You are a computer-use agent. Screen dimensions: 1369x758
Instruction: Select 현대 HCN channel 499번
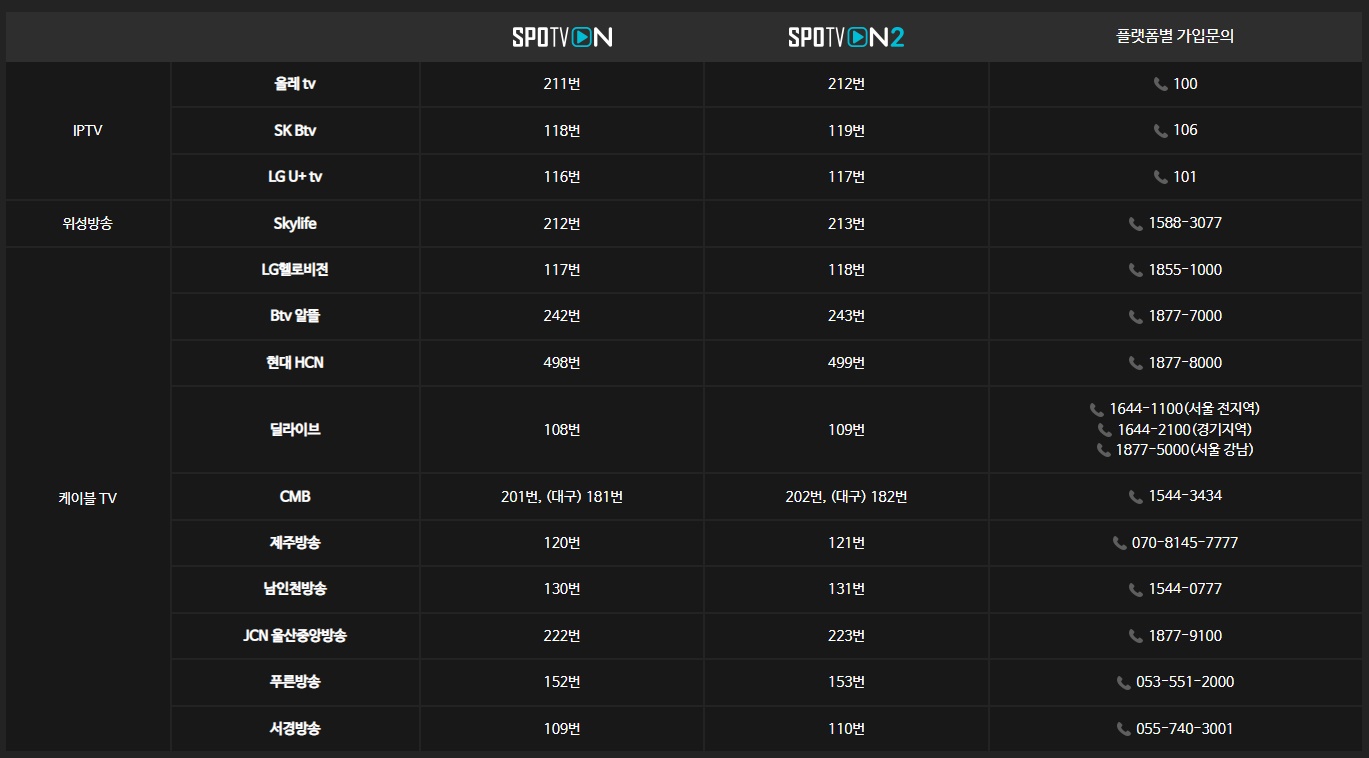[846, 363]
